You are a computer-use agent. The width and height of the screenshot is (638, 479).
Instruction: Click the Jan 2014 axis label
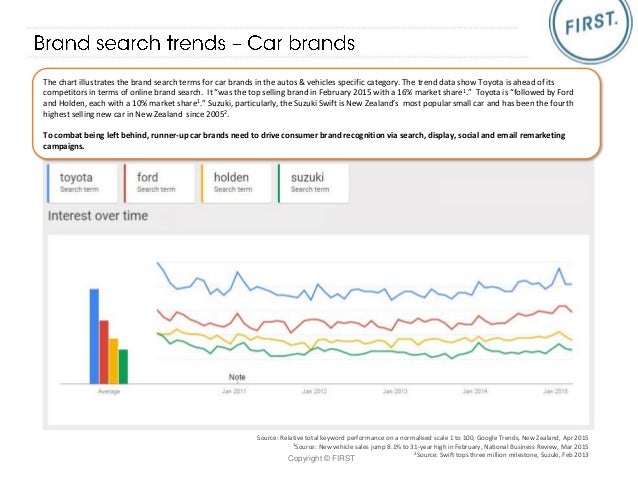pos(475,391)
